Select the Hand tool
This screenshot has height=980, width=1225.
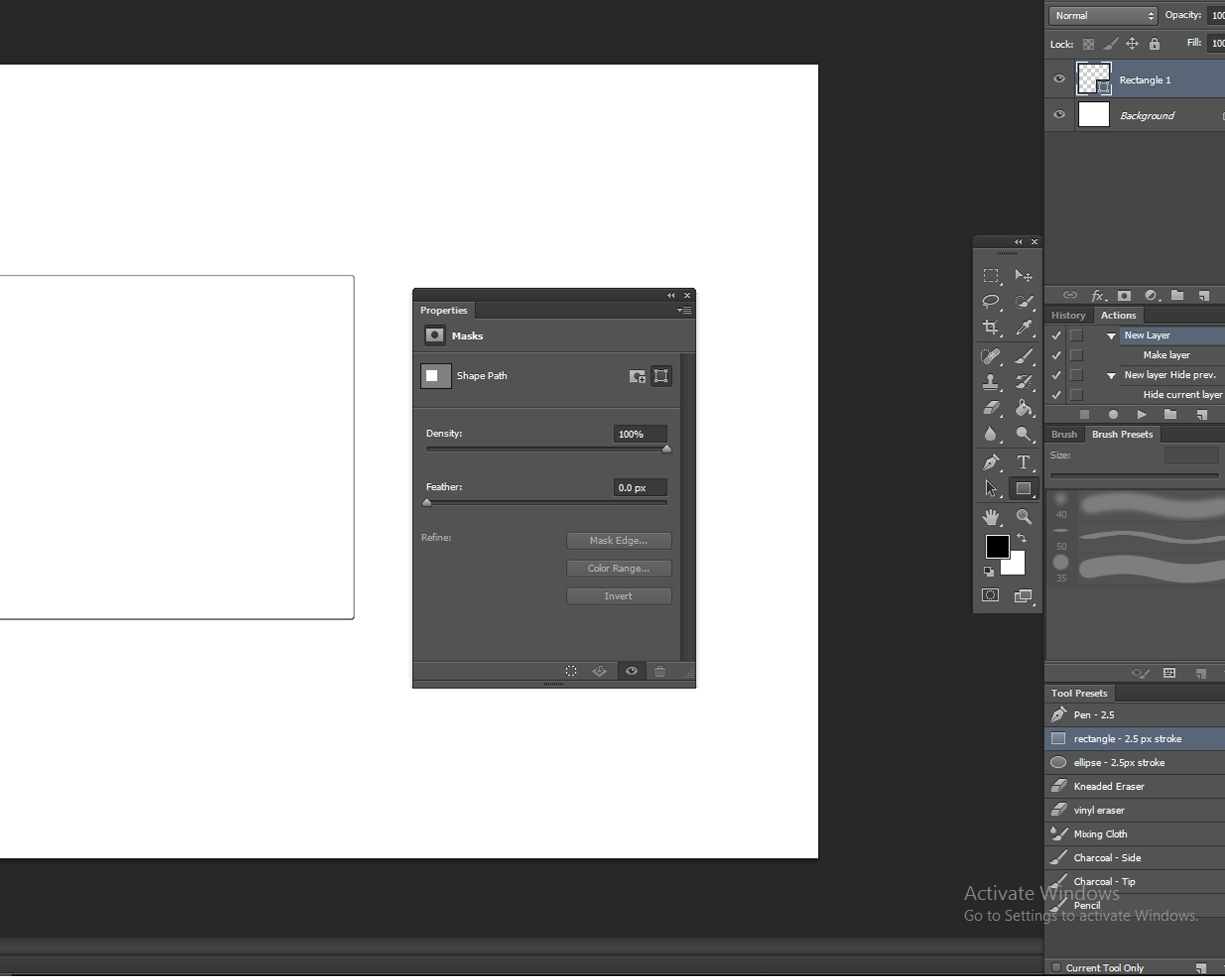[x=990, y=517]
